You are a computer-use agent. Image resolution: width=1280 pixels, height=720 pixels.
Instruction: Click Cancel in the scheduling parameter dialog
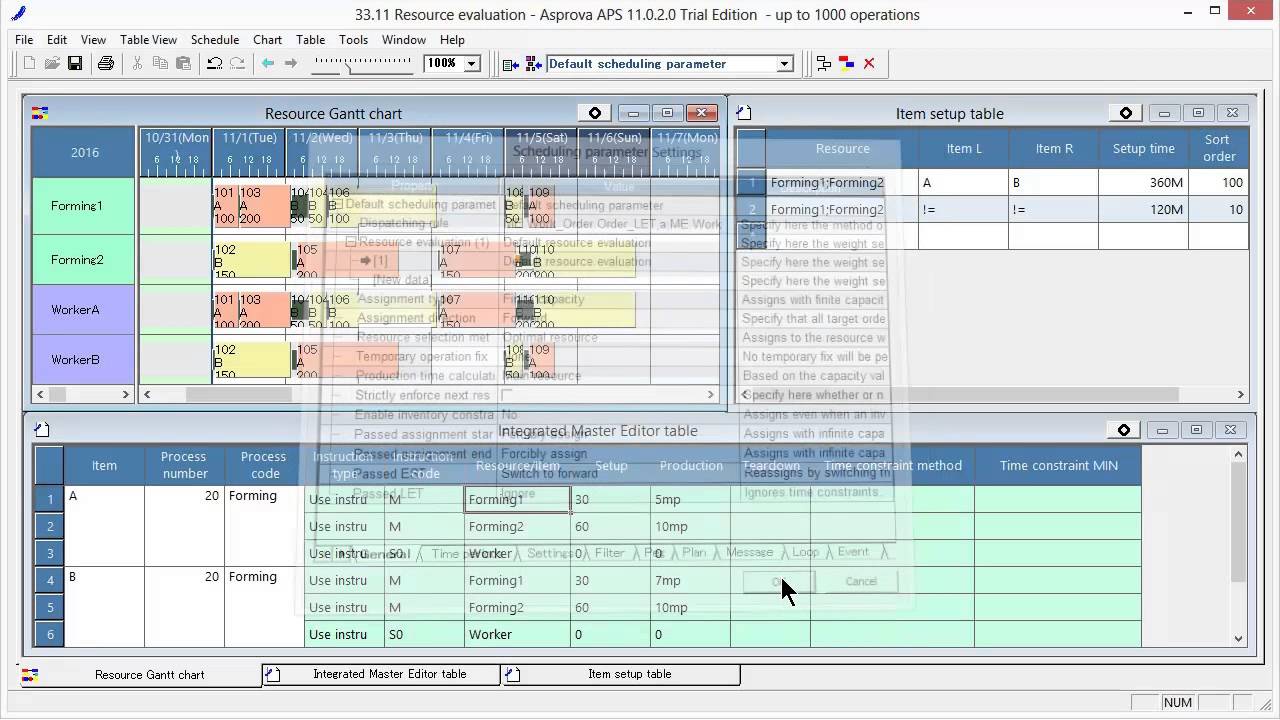point(861,581)
